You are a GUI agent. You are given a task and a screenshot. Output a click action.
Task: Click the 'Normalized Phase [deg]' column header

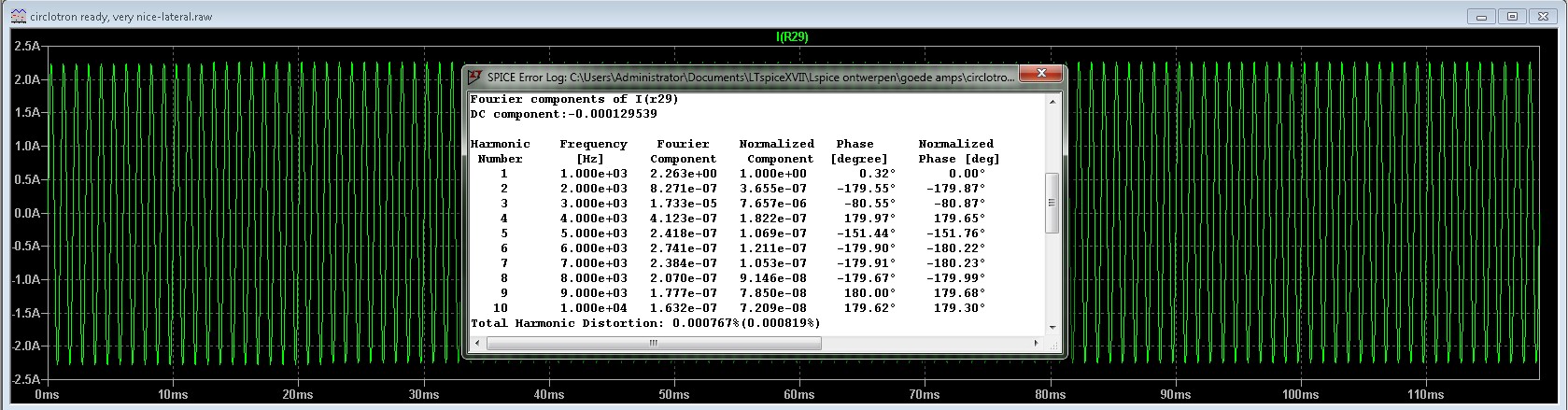tap(959, 151)
